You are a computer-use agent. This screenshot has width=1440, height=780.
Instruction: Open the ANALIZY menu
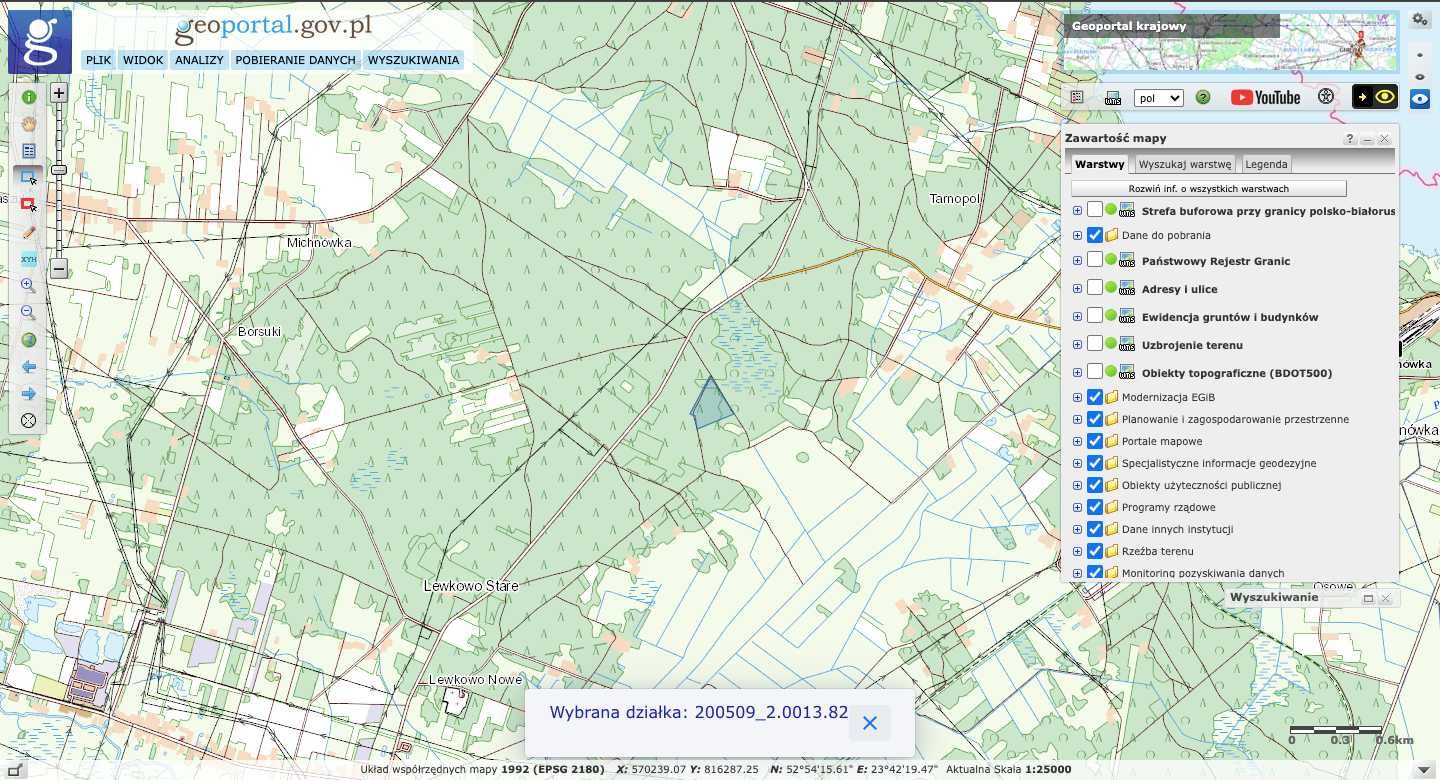point(199,60)
